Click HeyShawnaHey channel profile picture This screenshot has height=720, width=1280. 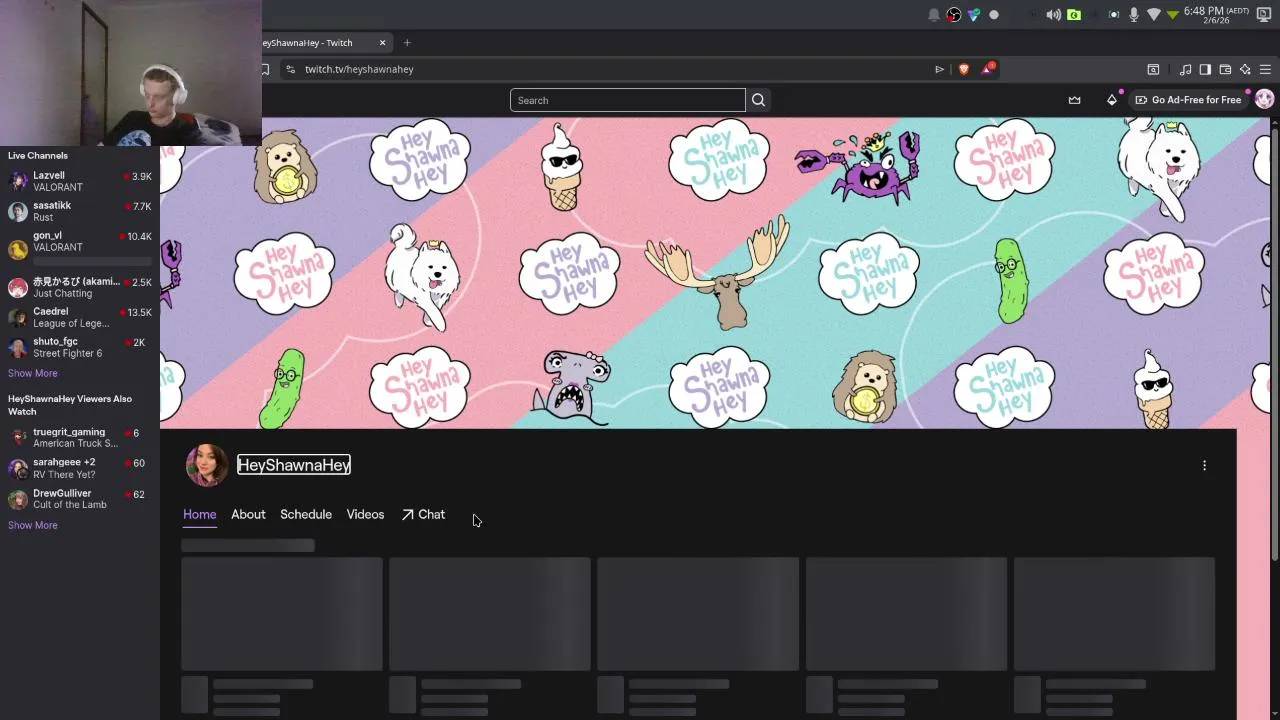[x=207, y=465]
